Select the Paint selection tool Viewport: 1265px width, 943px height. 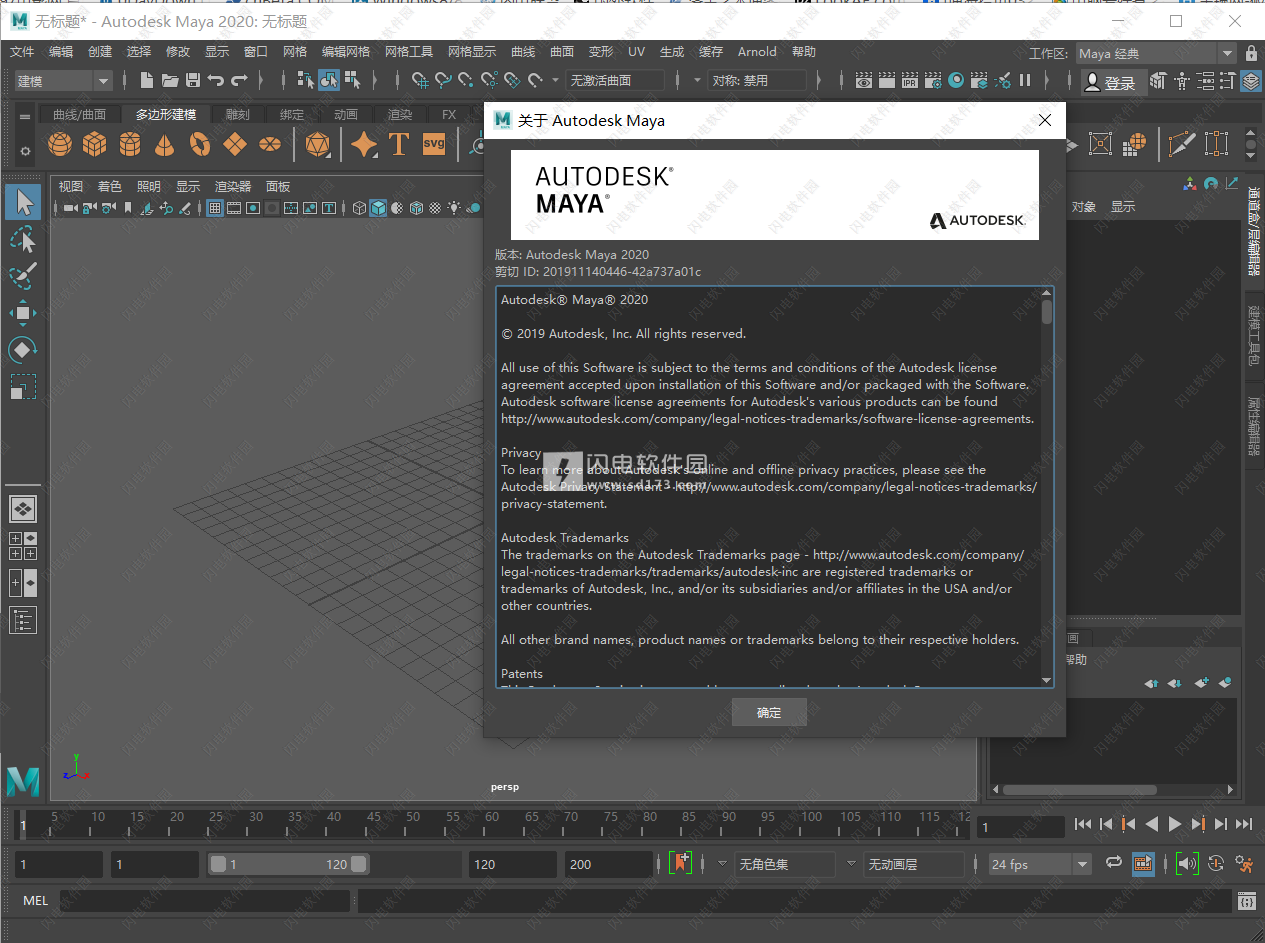click(23, 276)
